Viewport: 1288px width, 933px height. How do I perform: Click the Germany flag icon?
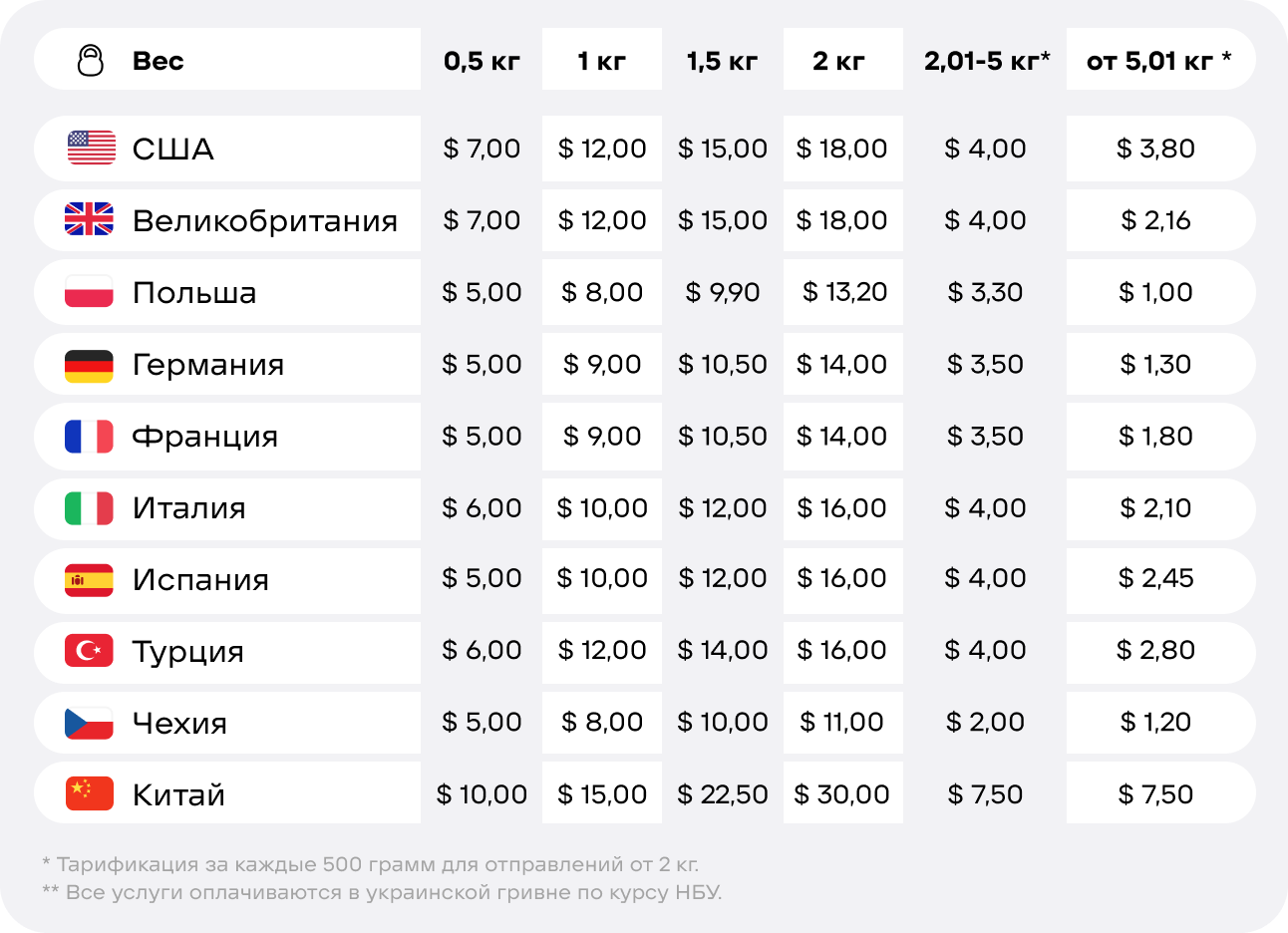tap(90, 364)
